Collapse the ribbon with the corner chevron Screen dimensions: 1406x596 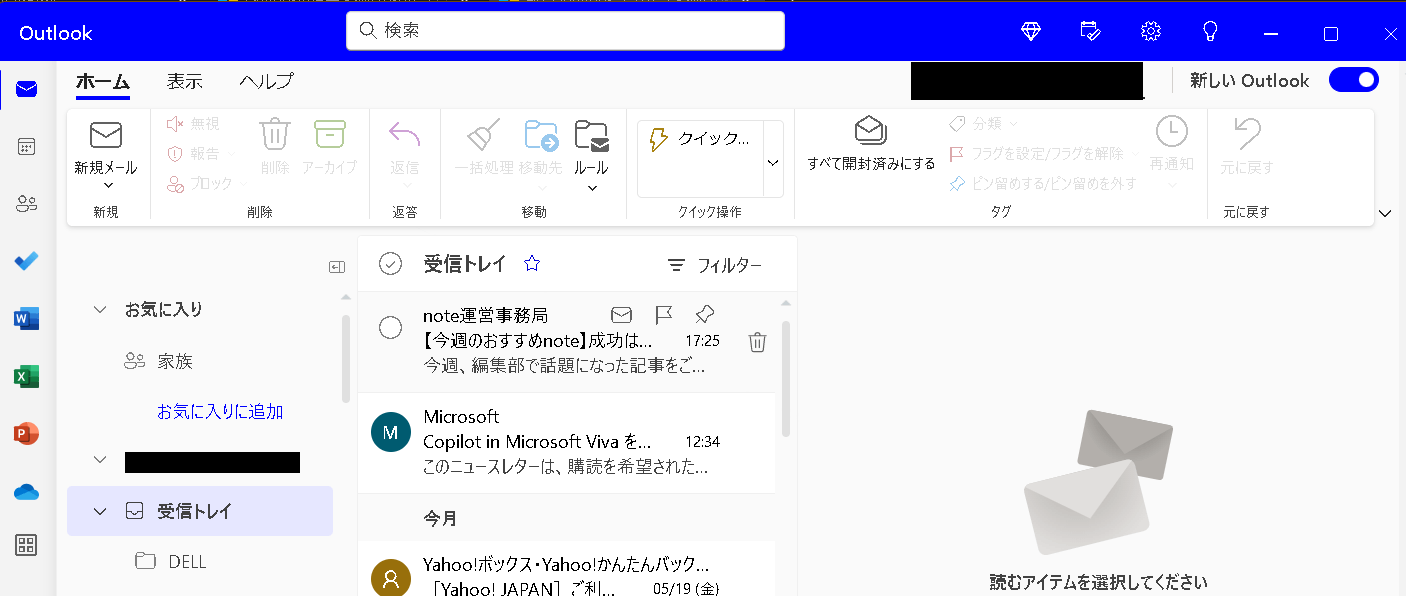pos(1385,213)
